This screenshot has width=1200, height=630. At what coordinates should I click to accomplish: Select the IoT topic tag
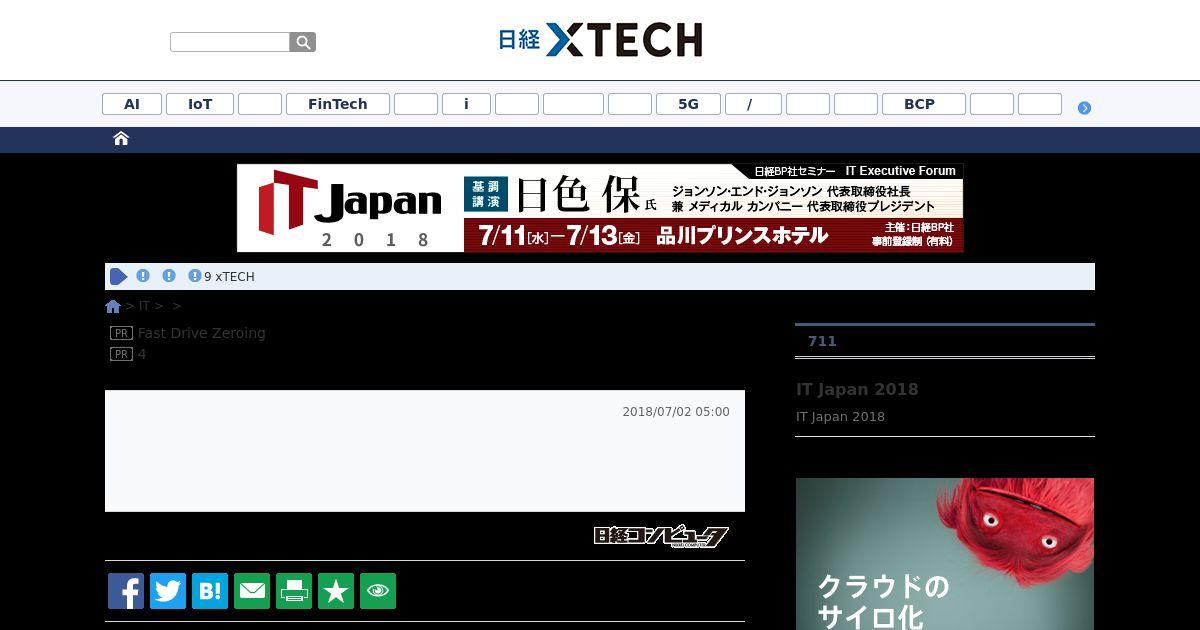click(x=200, y=104)
